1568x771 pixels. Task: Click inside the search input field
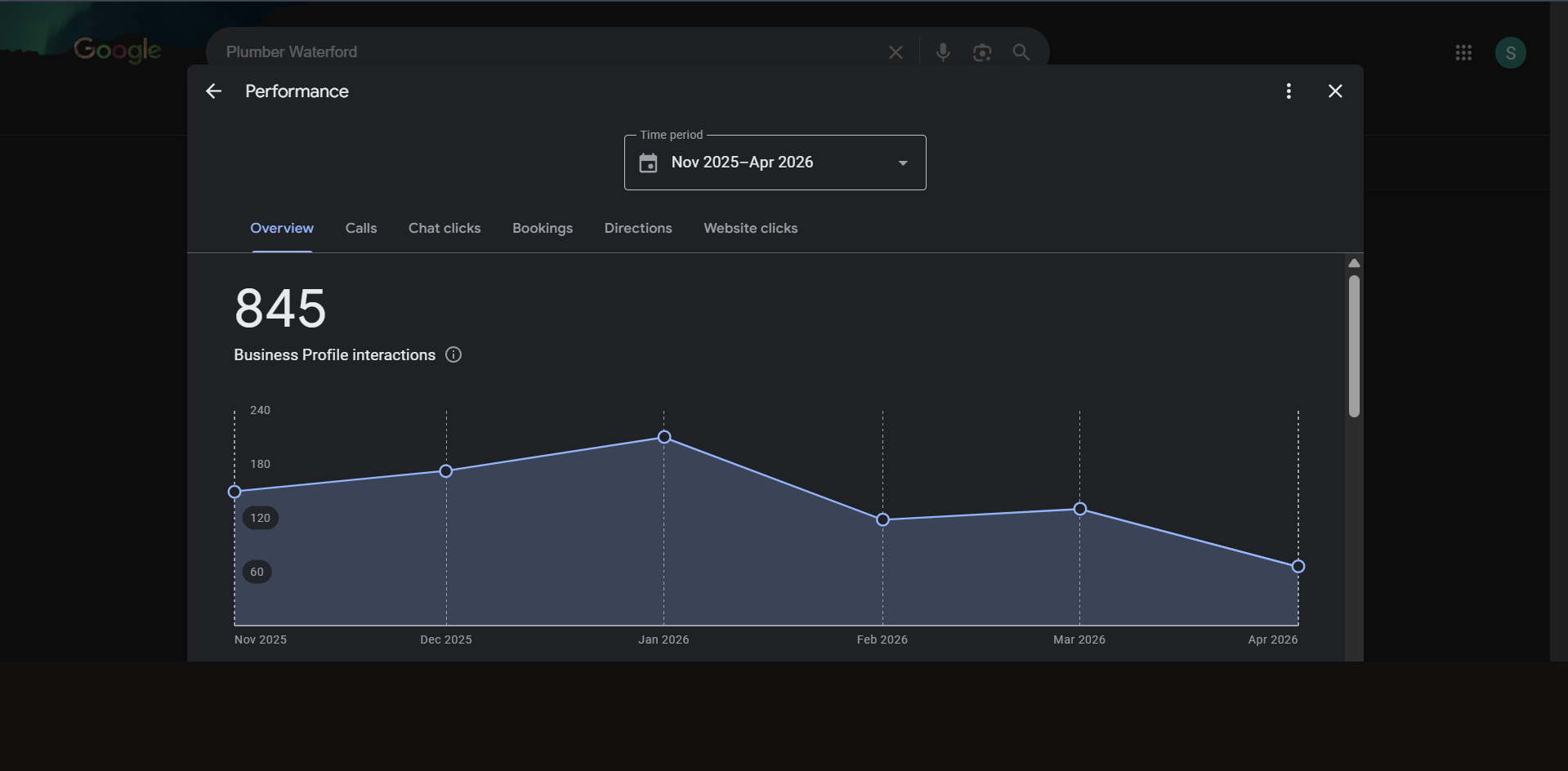pyautogui.click(x=490, y=51)
